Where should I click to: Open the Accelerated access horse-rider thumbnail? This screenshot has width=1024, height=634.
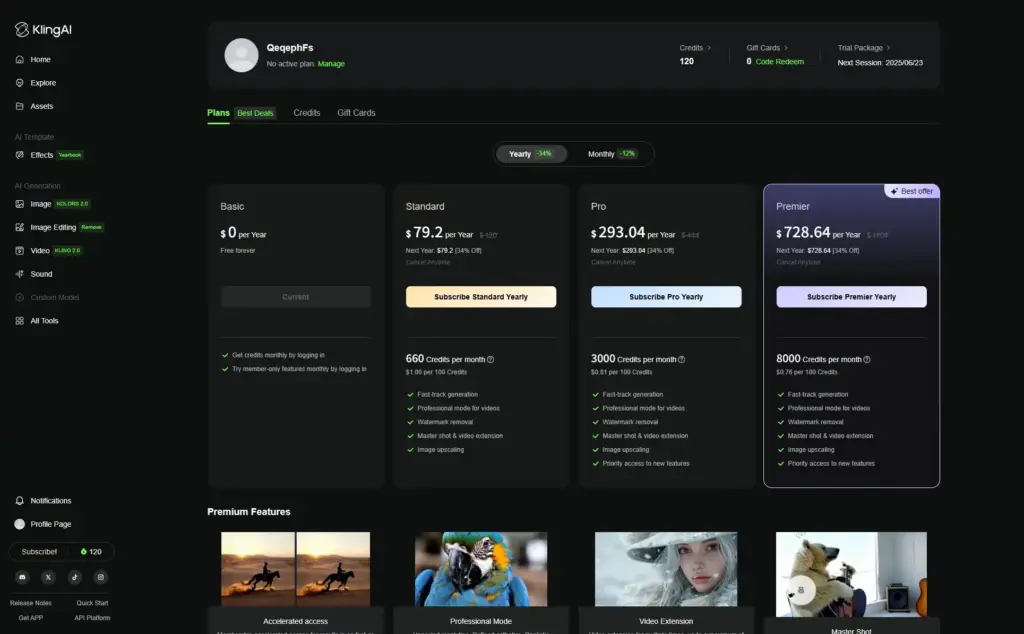click(295, 569)
